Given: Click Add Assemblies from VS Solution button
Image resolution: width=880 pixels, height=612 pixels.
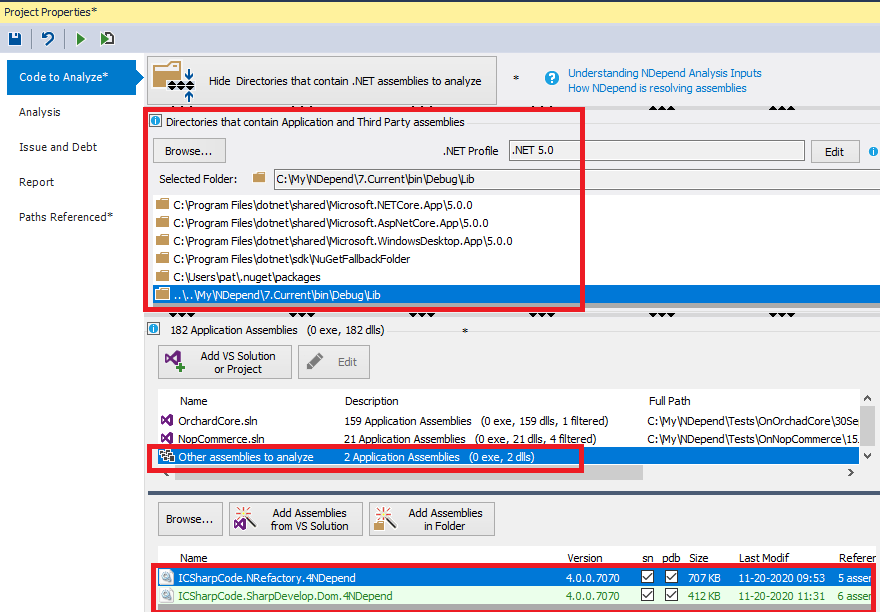Looking at the screenshot, I should tap(296, 519).
